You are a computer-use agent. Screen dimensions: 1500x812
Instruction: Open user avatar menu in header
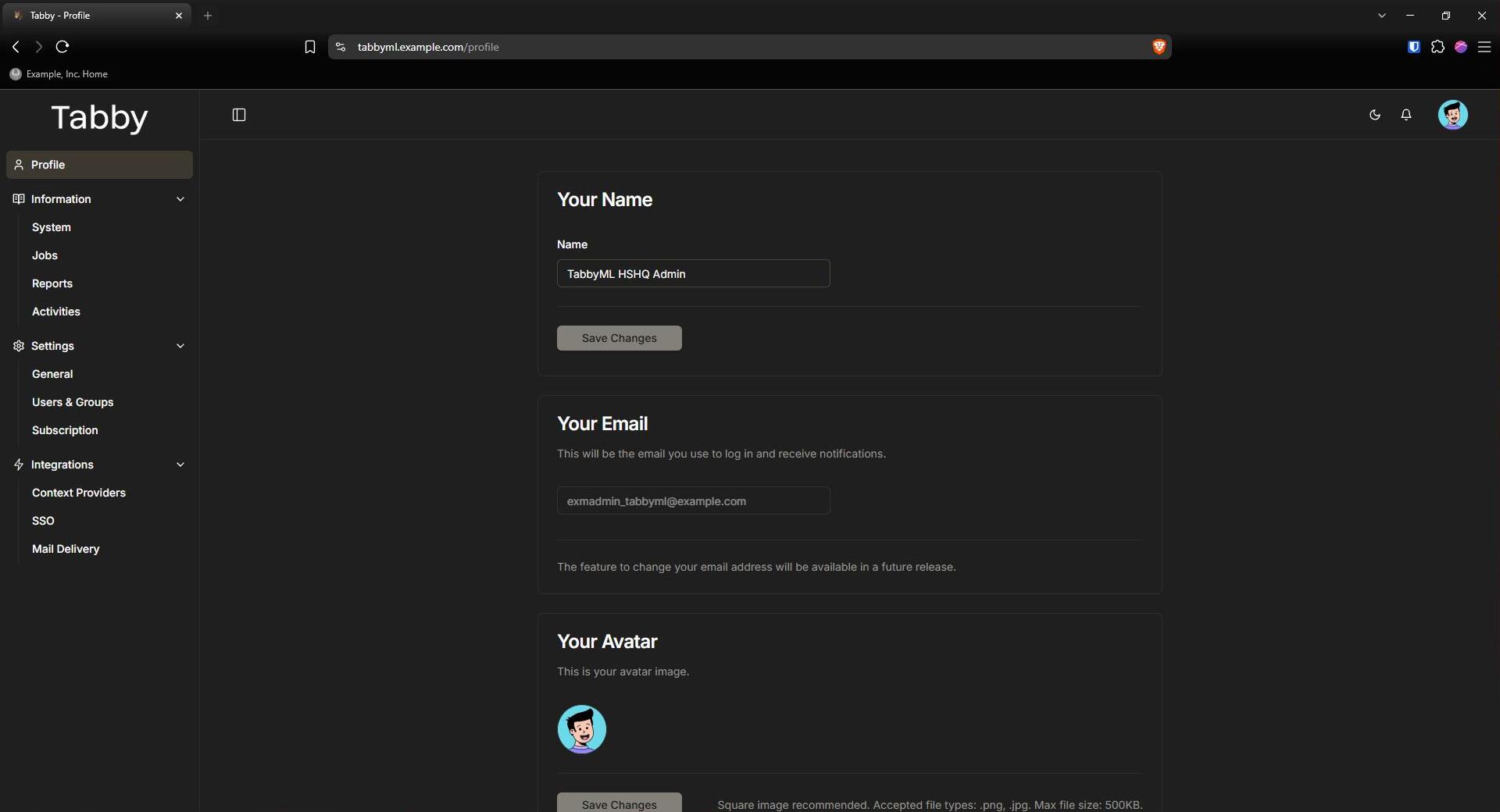click(1453, 115)
